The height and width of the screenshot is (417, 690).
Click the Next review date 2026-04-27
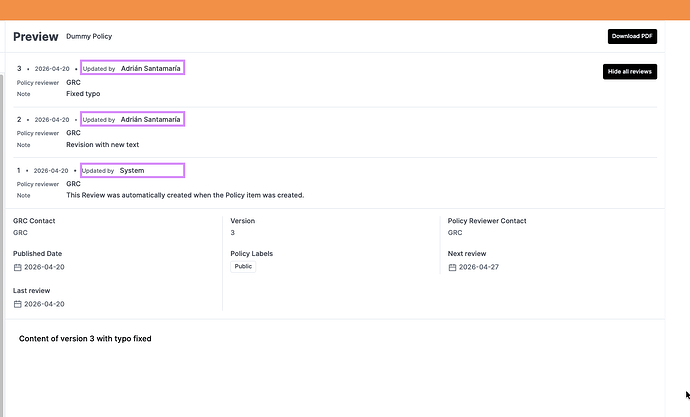[479, 268]
